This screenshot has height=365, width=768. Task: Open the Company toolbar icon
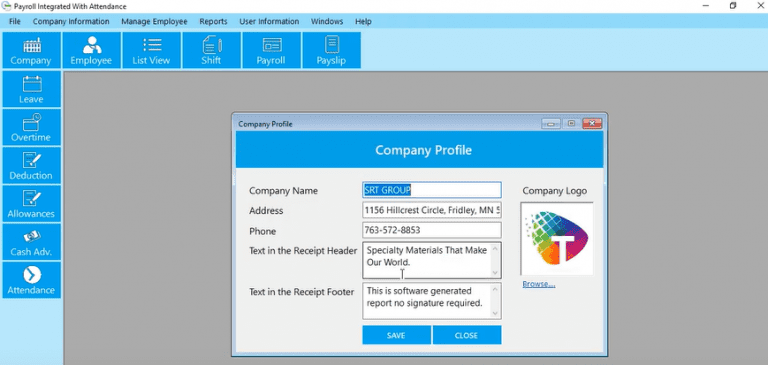[31, 50]
